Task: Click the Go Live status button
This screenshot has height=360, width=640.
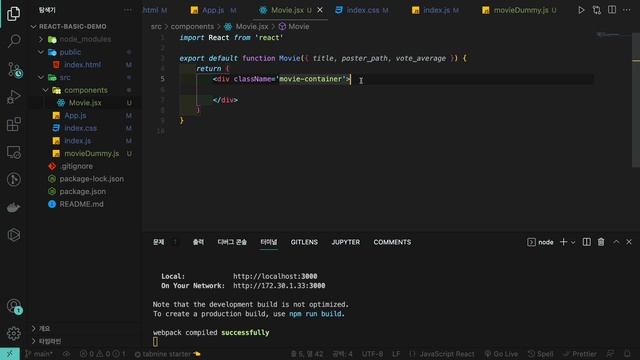Action: [501, 354]
